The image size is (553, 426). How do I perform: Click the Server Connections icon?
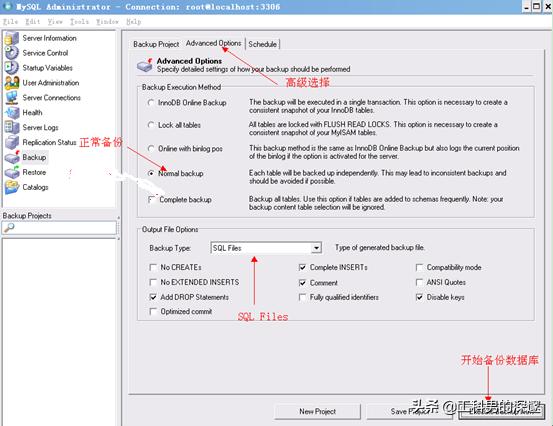(12, 98)
